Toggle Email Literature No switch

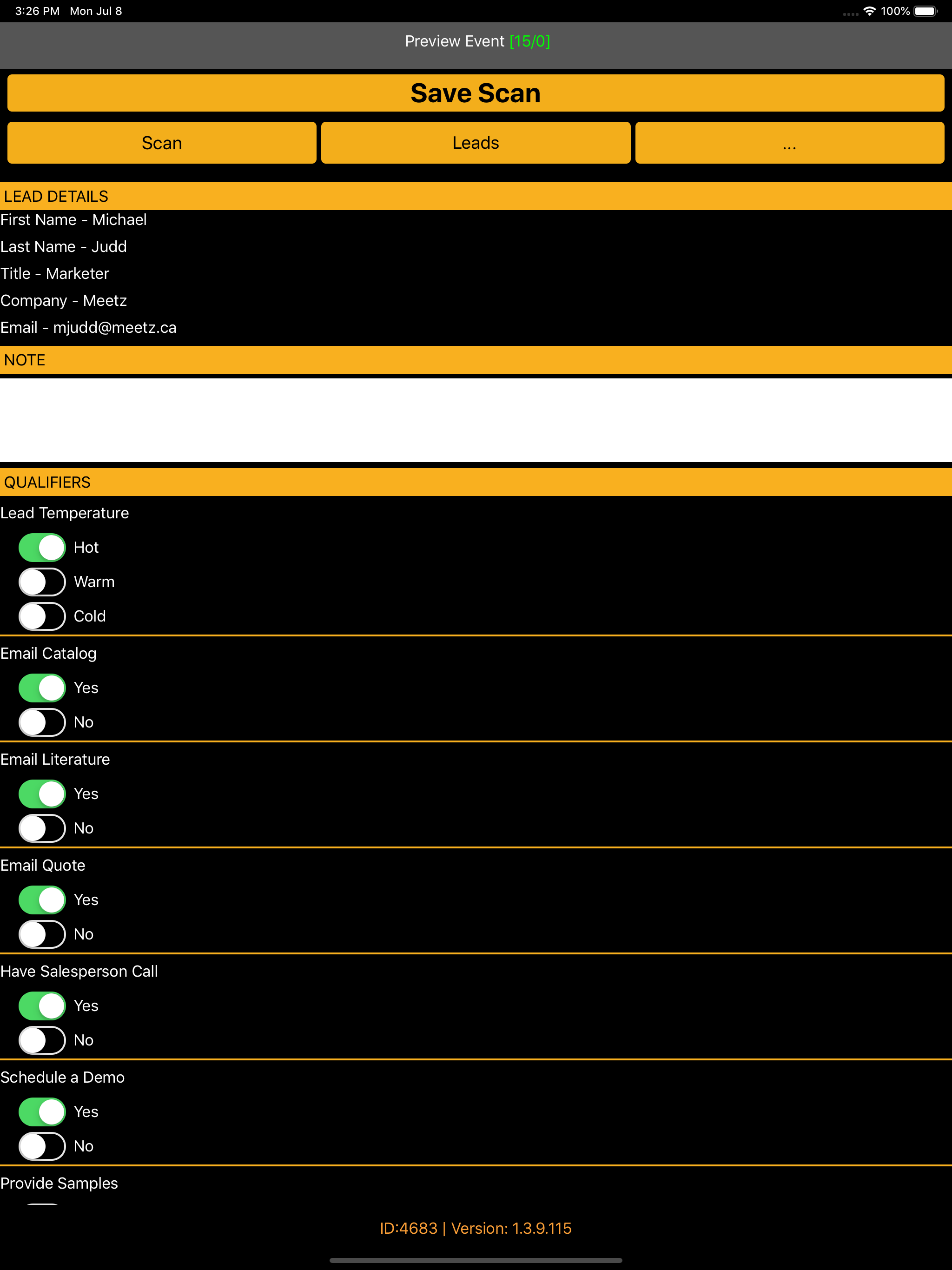click(x=42, y=828)
